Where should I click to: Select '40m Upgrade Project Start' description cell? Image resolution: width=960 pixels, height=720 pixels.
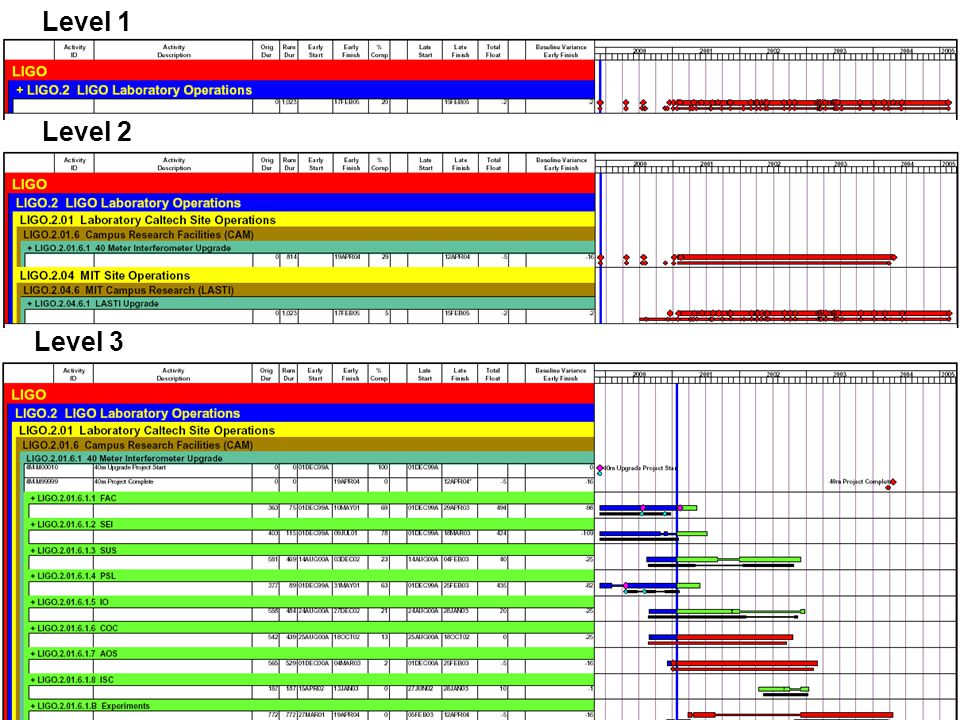point(173,470)
